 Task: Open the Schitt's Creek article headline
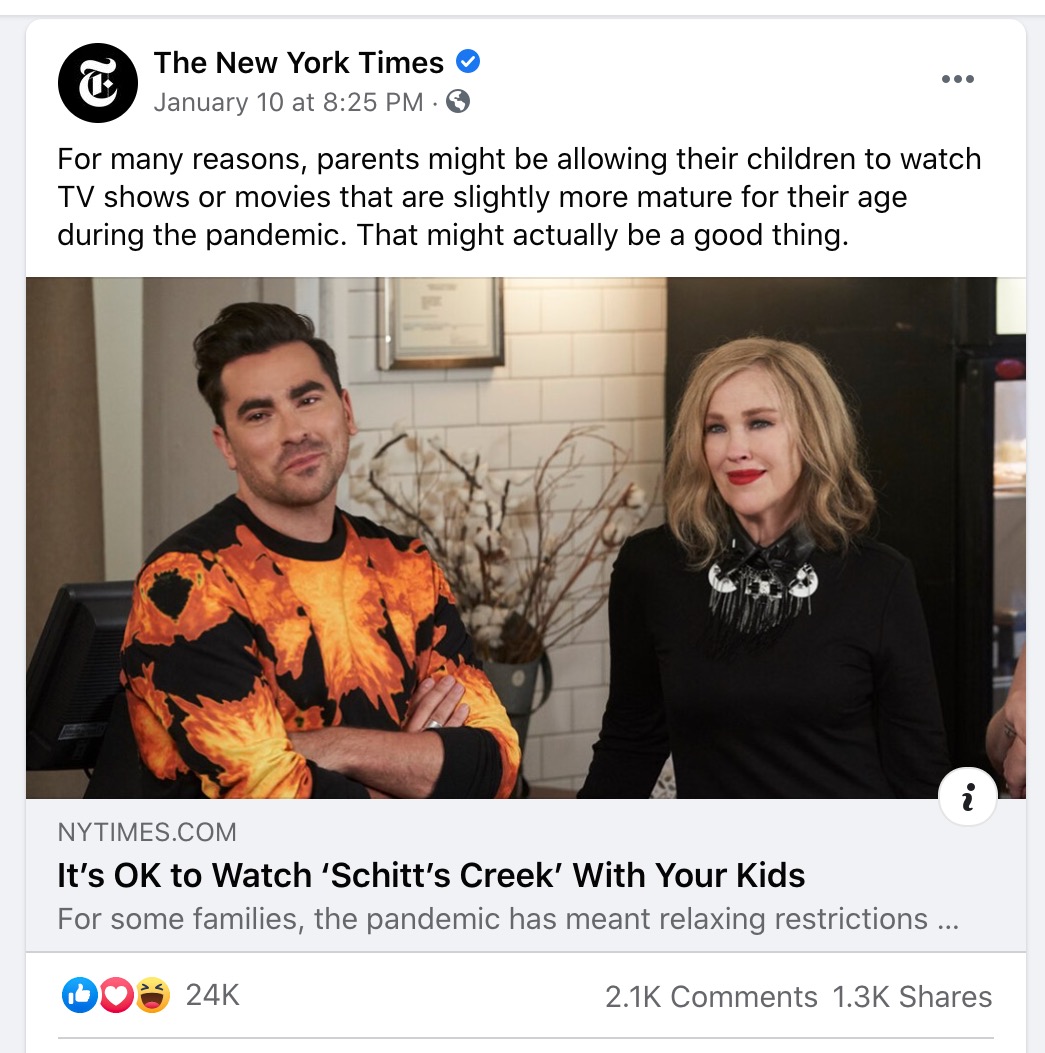click(431, 876)
